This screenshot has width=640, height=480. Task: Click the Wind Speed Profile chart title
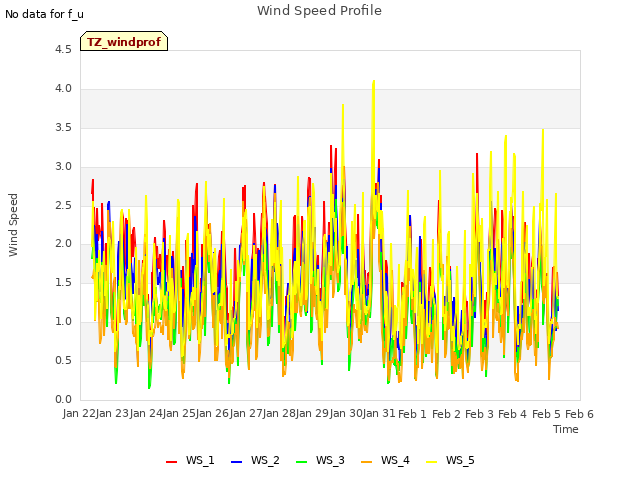(319, 11)
